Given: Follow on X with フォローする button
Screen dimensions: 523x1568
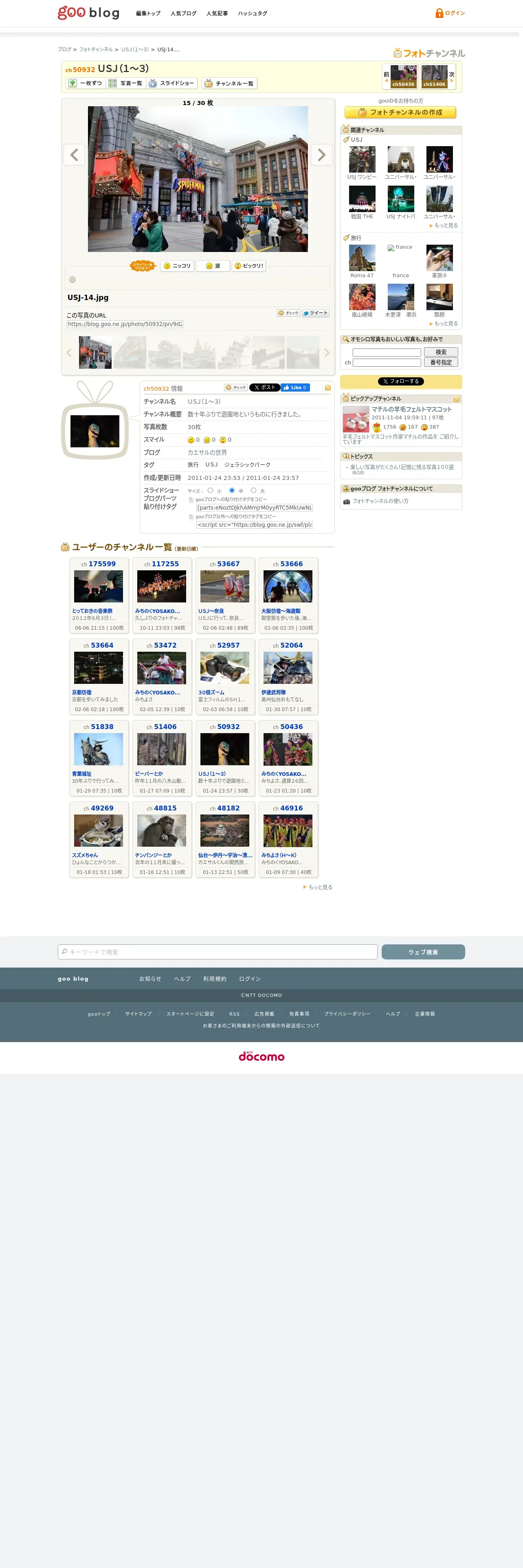Looking at the screenshot, I should (x=401, y=382).
